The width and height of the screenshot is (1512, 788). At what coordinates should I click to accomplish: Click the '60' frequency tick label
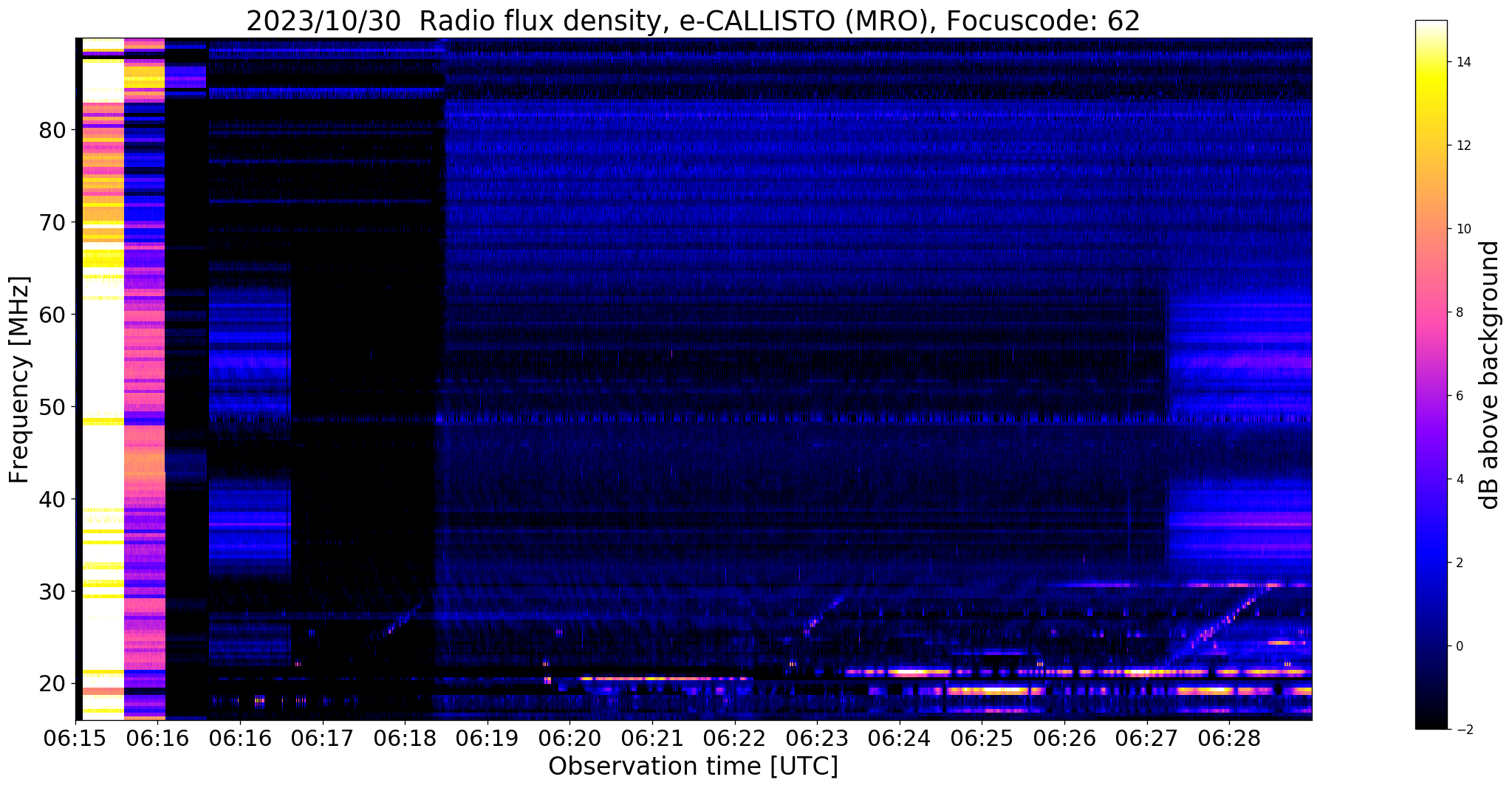point(52,315)
